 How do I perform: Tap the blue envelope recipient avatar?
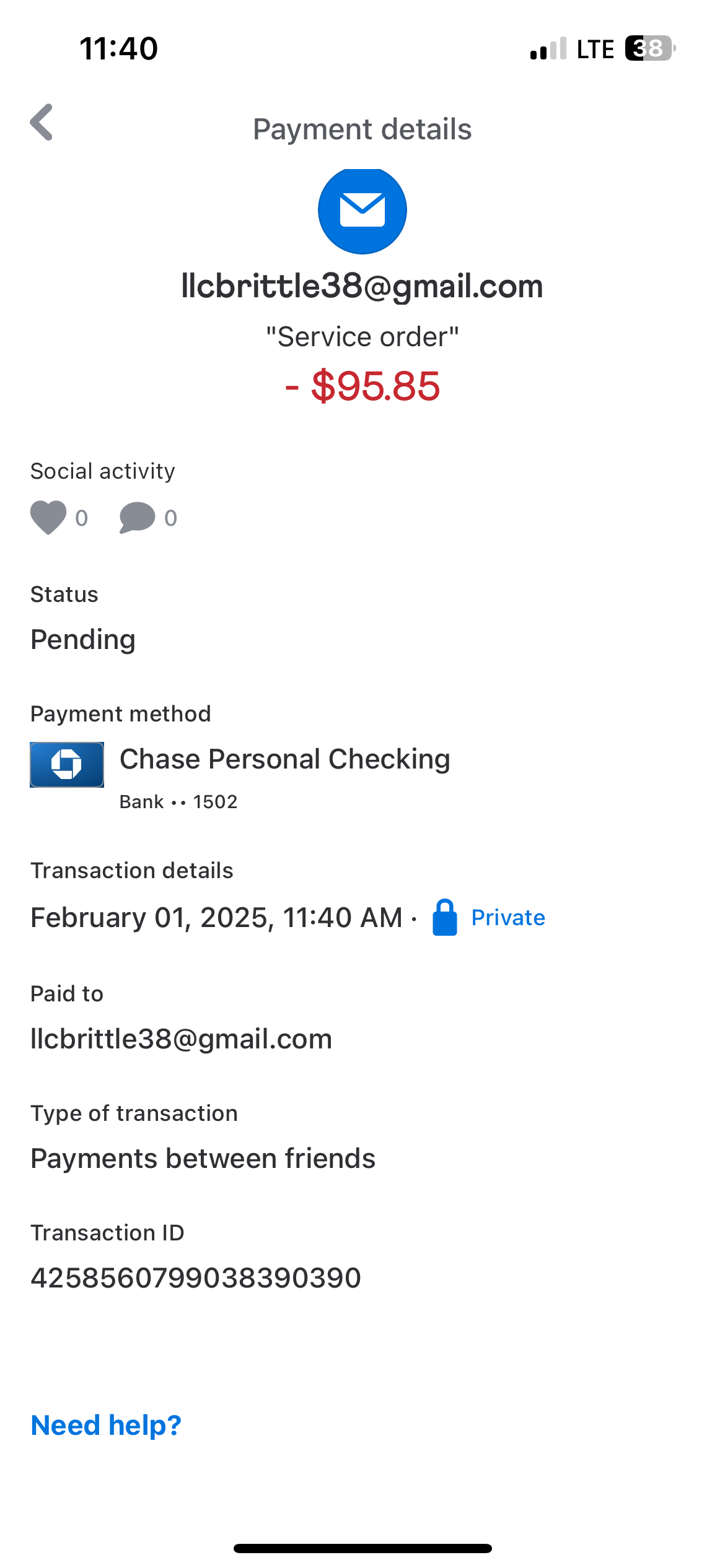(x=362, y=211)
